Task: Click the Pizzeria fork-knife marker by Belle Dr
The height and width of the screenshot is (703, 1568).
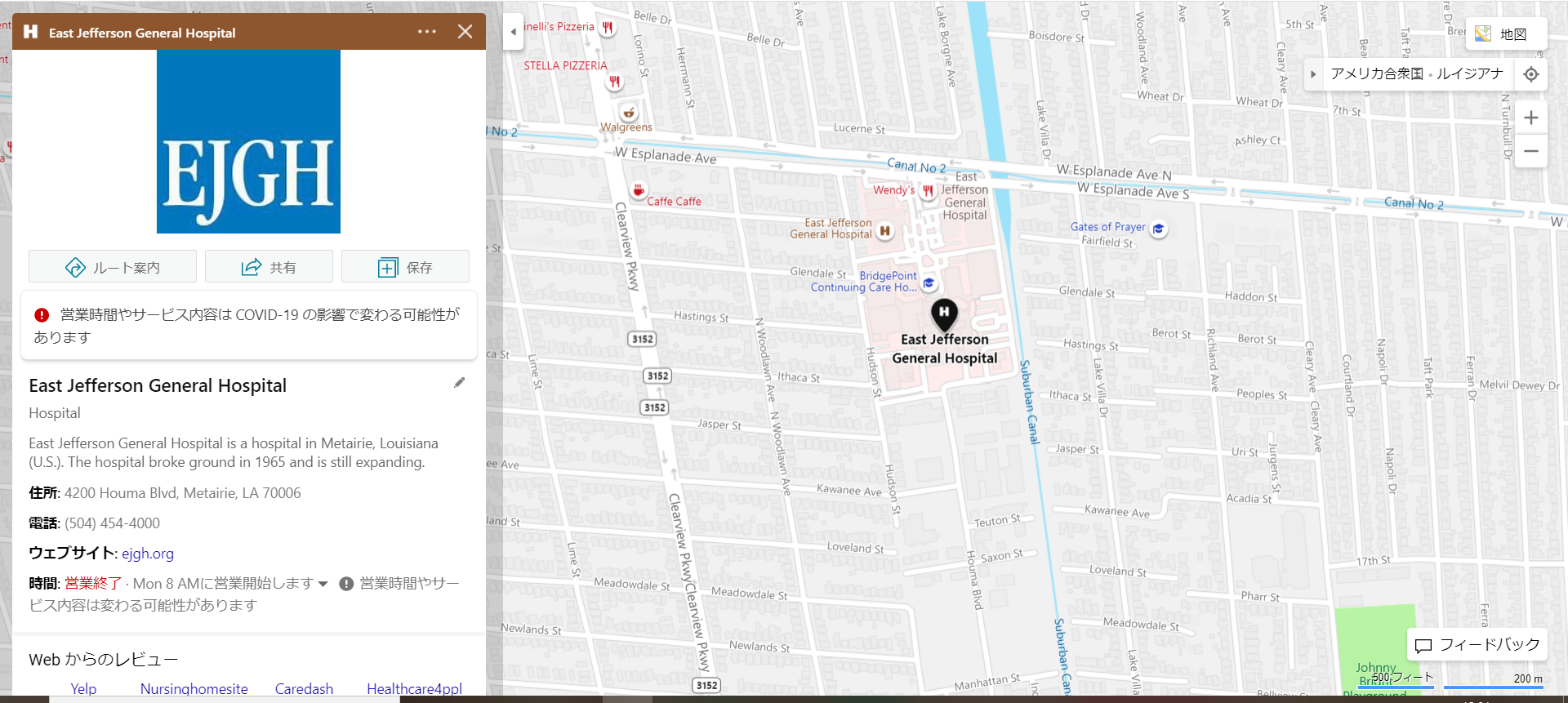Action: (x=607, y=27)
